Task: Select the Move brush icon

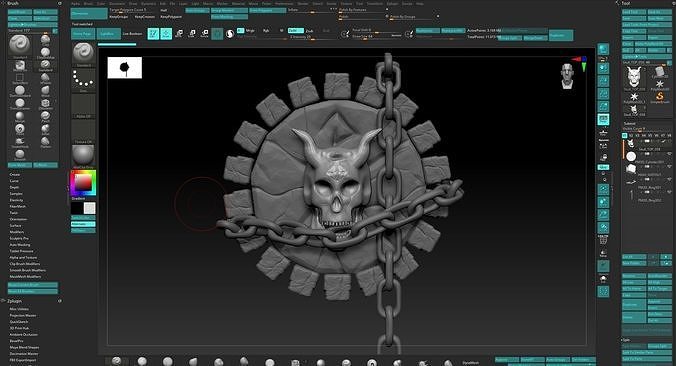Action: click(x=45, y=91)
